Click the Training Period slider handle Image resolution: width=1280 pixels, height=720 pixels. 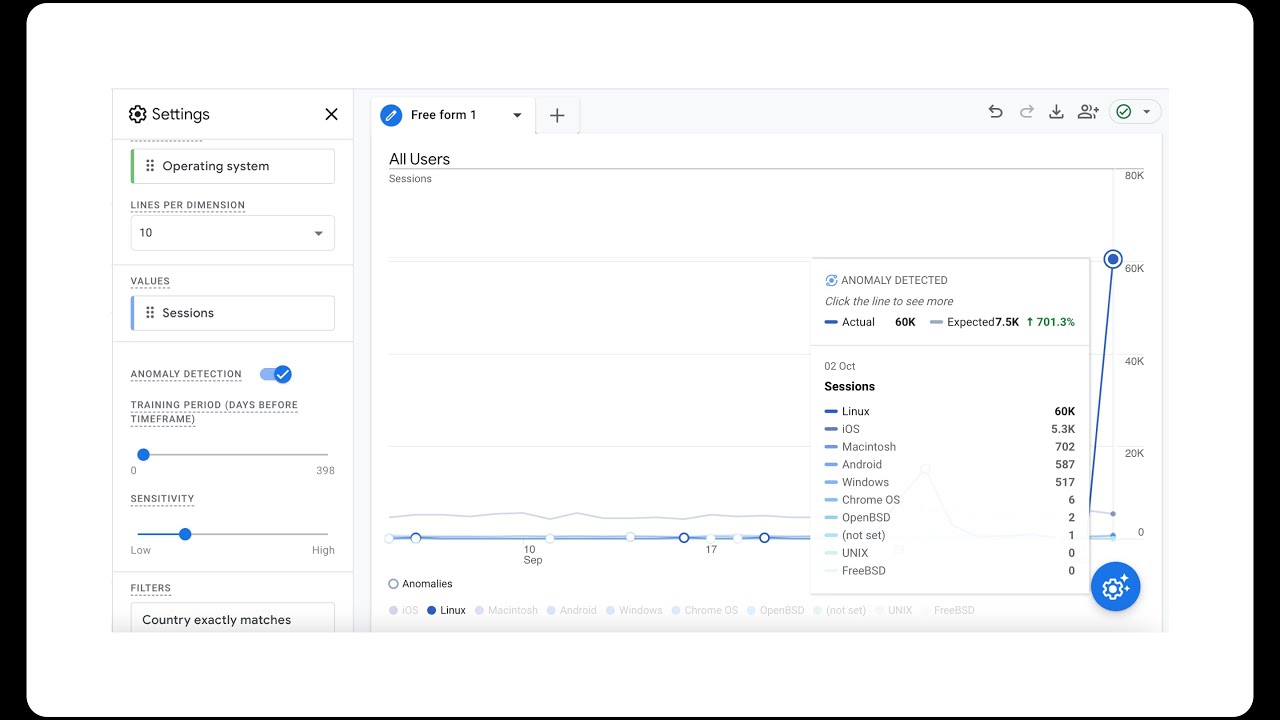[x=143, y=454]
